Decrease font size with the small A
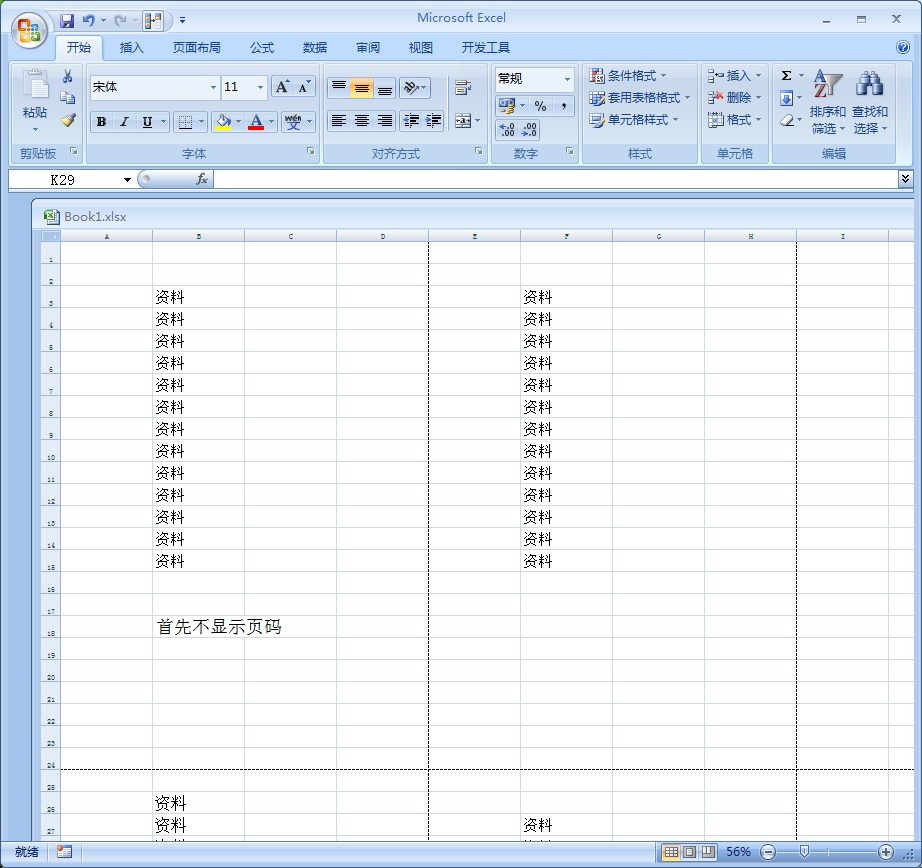 (x=304, y=87)
